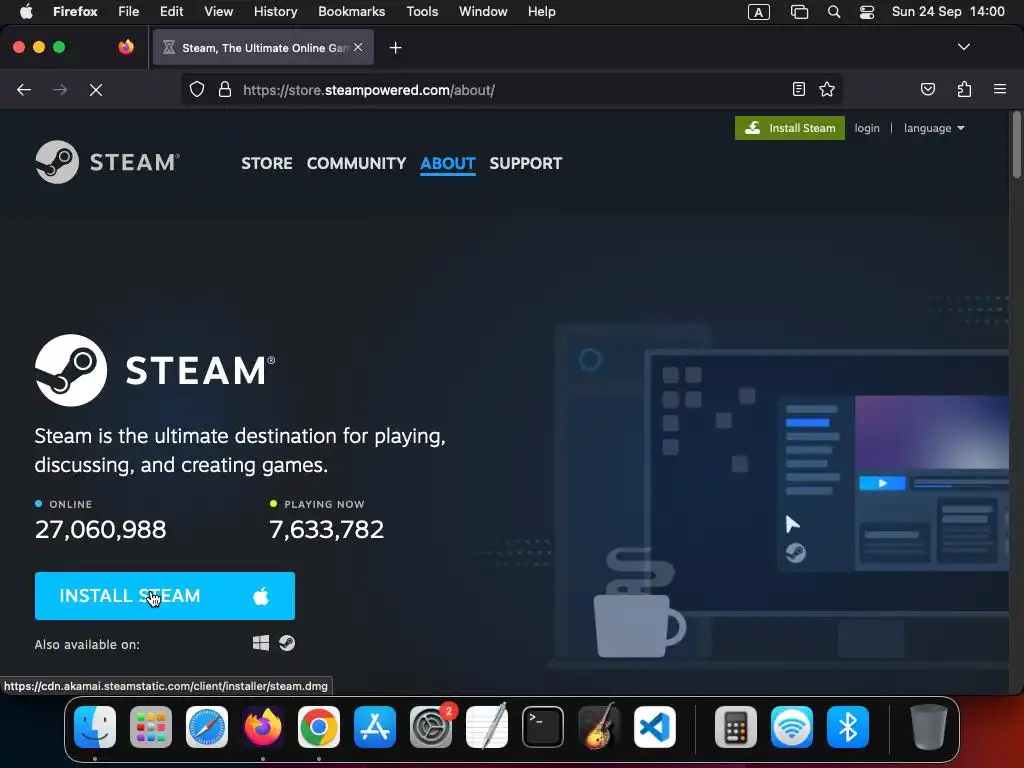Open the SUPPORT section

526,163
